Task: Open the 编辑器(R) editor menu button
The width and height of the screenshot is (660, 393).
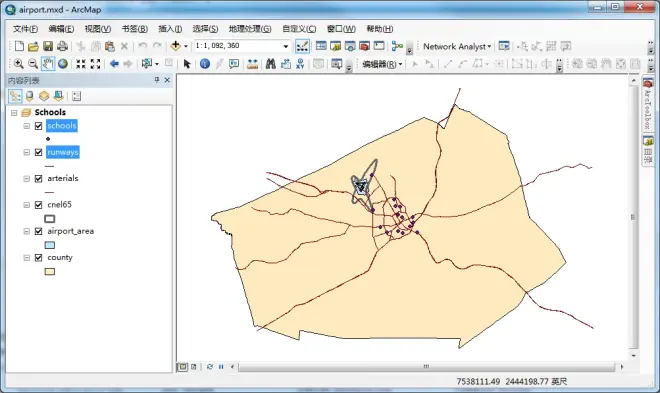Action: pos(382,64)
